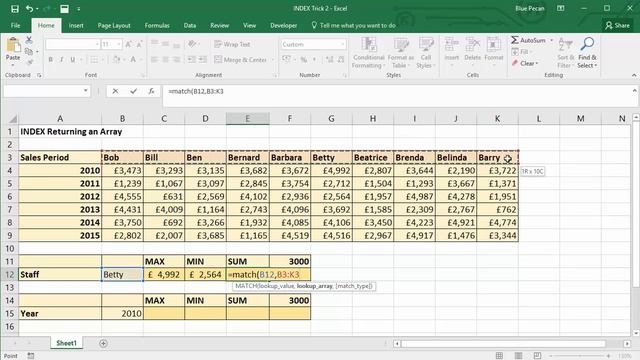This screenshot has width=640, height=360.
Task: Click the Select All corner triangle
Action: click(13, 119)
